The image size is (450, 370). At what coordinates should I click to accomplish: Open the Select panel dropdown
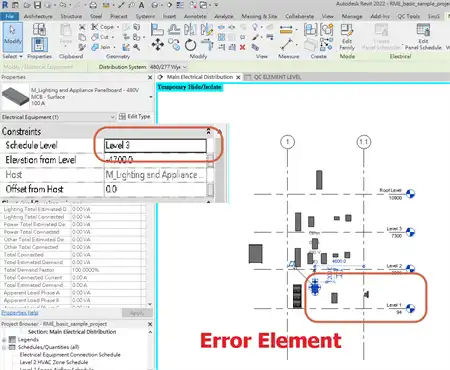pyautogui.click(x=13, y=56)
